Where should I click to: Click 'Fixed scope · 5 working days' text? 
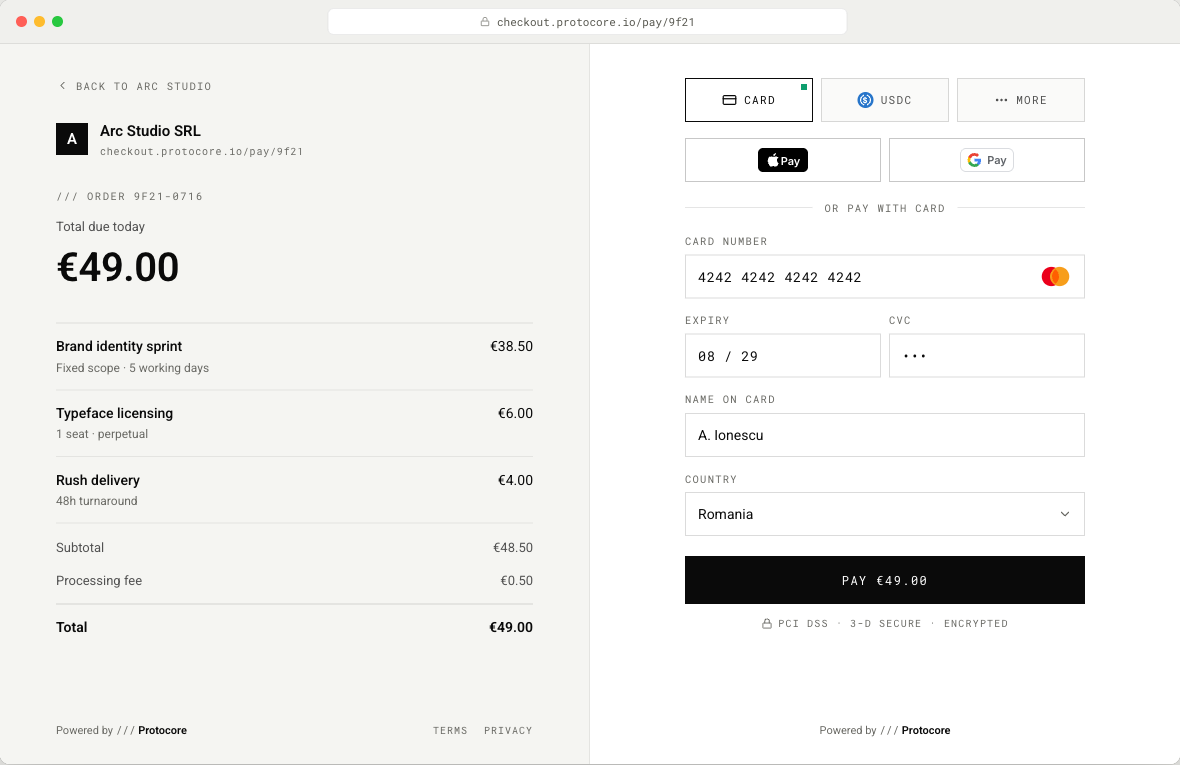click(x=132, y=368)
